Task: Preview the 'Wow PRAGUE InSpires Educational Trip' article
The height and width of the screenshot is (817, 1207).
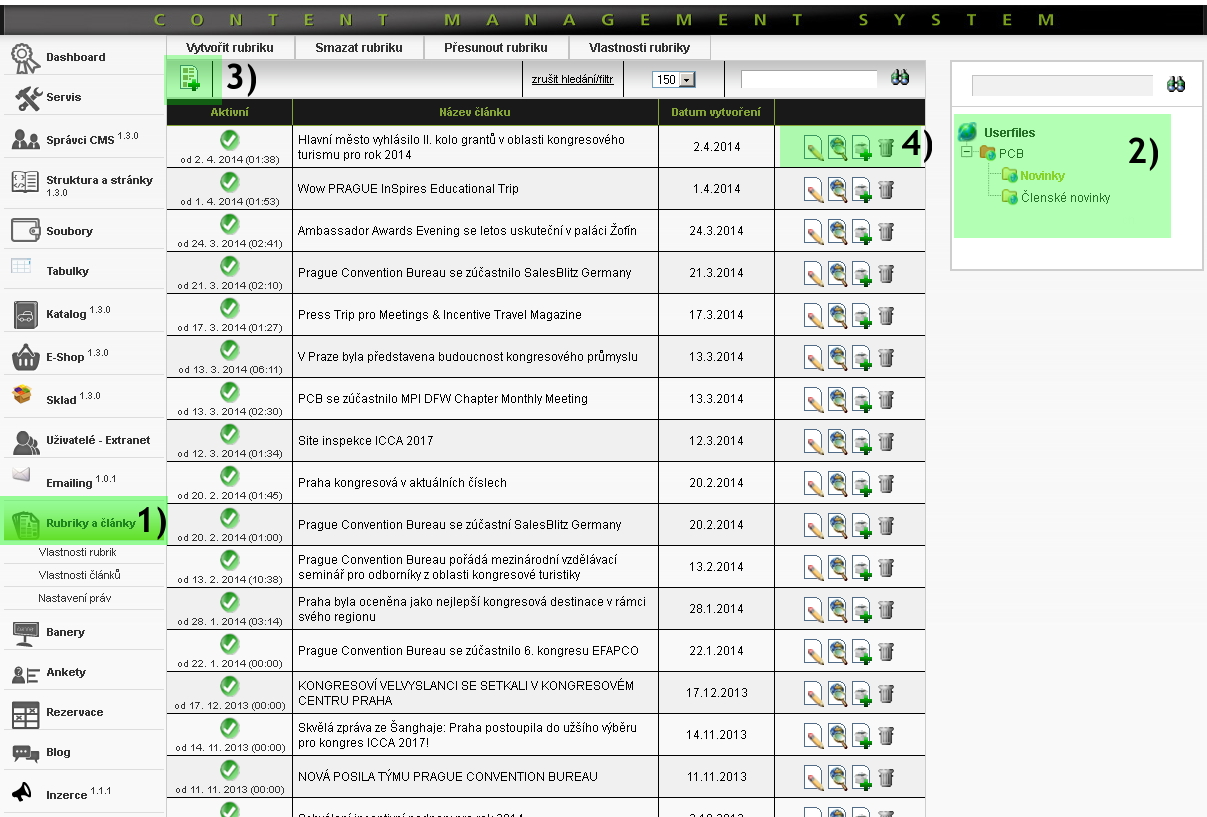Action: (837, 189)
